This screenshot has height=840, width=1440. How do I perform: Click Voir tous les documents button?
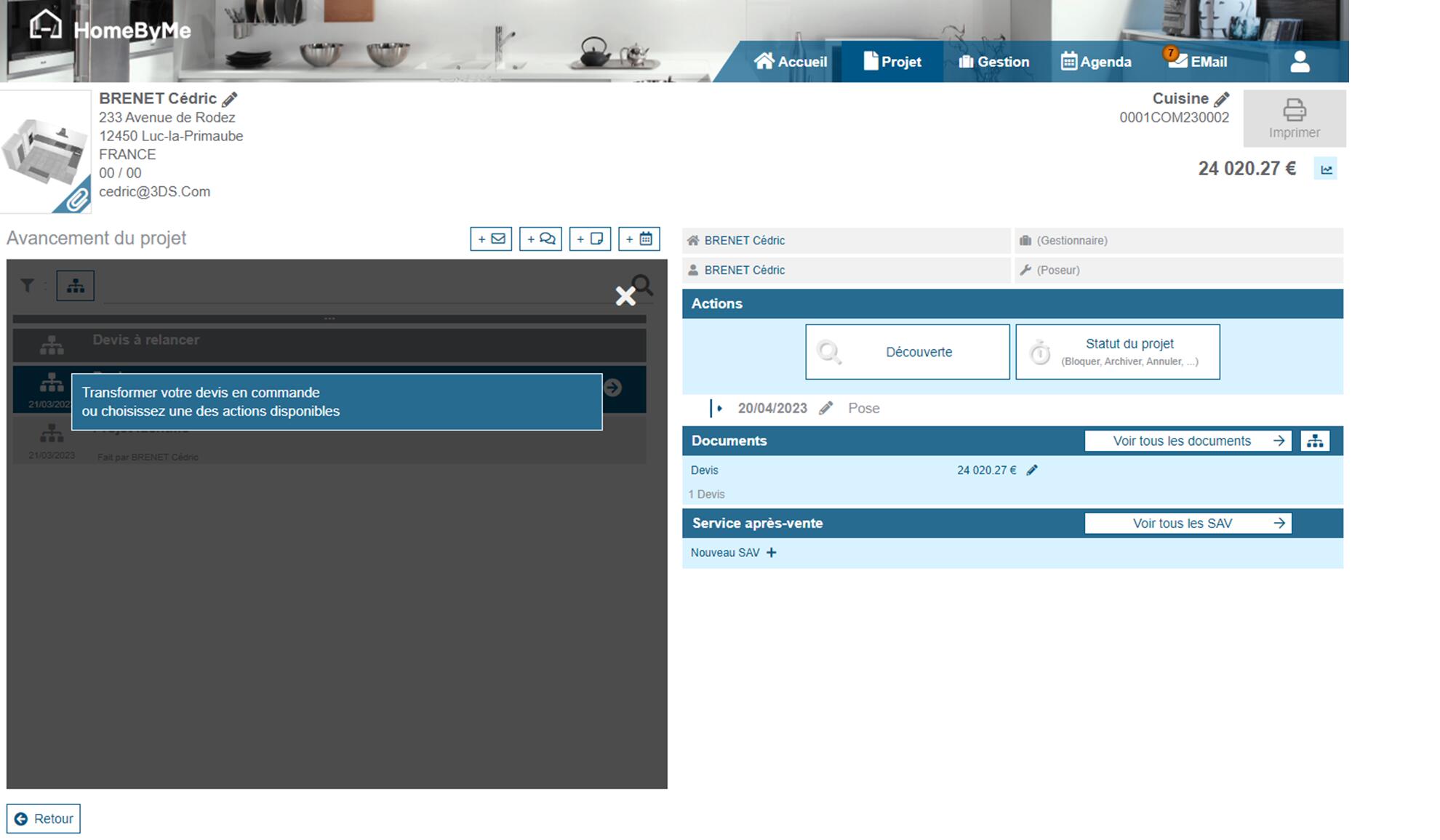(1188, 441)
